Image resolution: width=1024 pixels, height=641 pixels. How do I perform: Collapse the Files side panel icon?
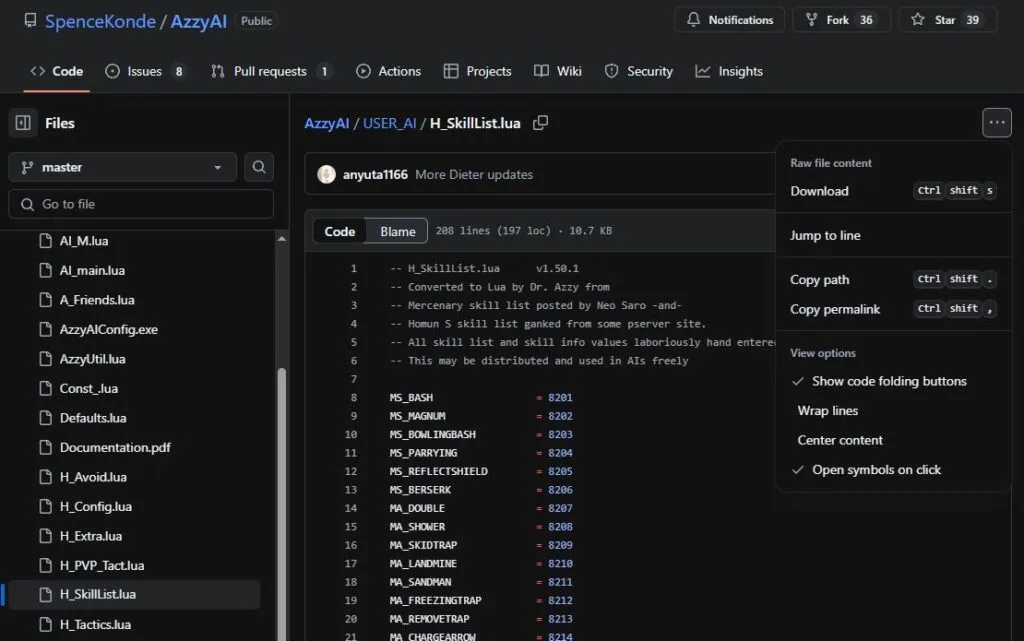pyautogui.click(x=23, y=123)
